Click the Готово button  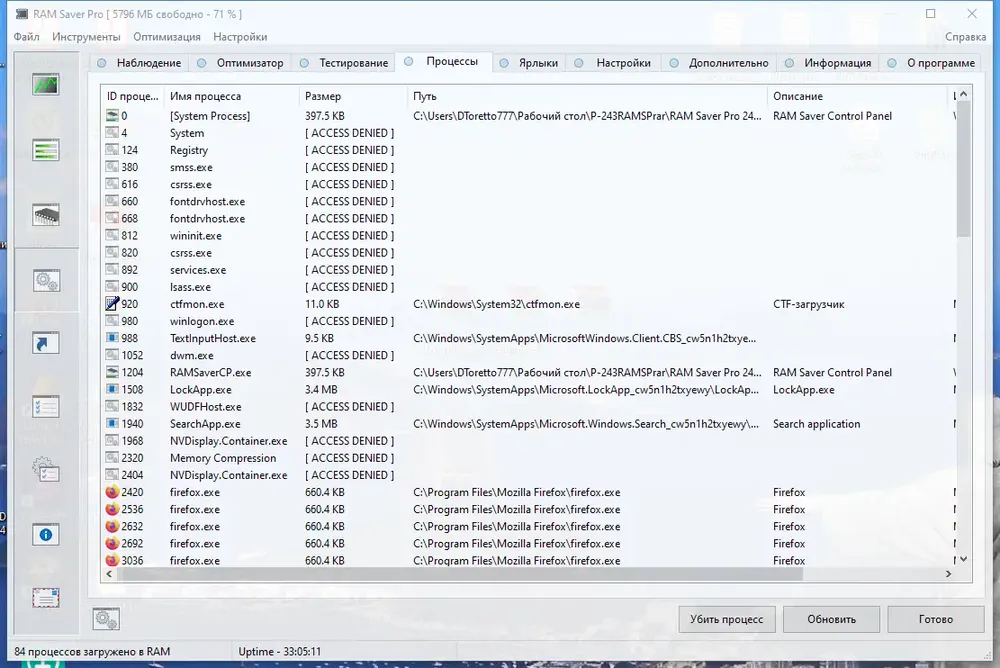pyautogui.click(x=934, y=619)
